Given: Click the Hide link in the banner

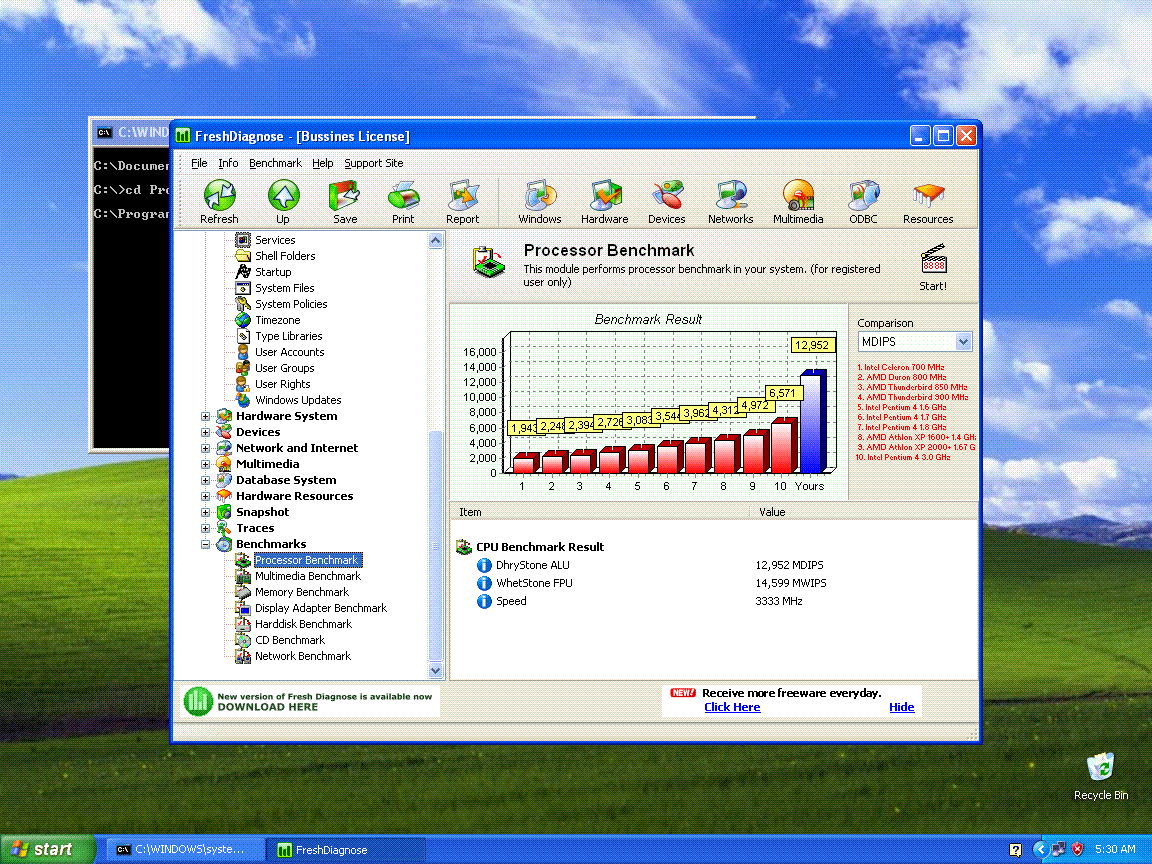Looking at the screenshot, I should [901, 707].
